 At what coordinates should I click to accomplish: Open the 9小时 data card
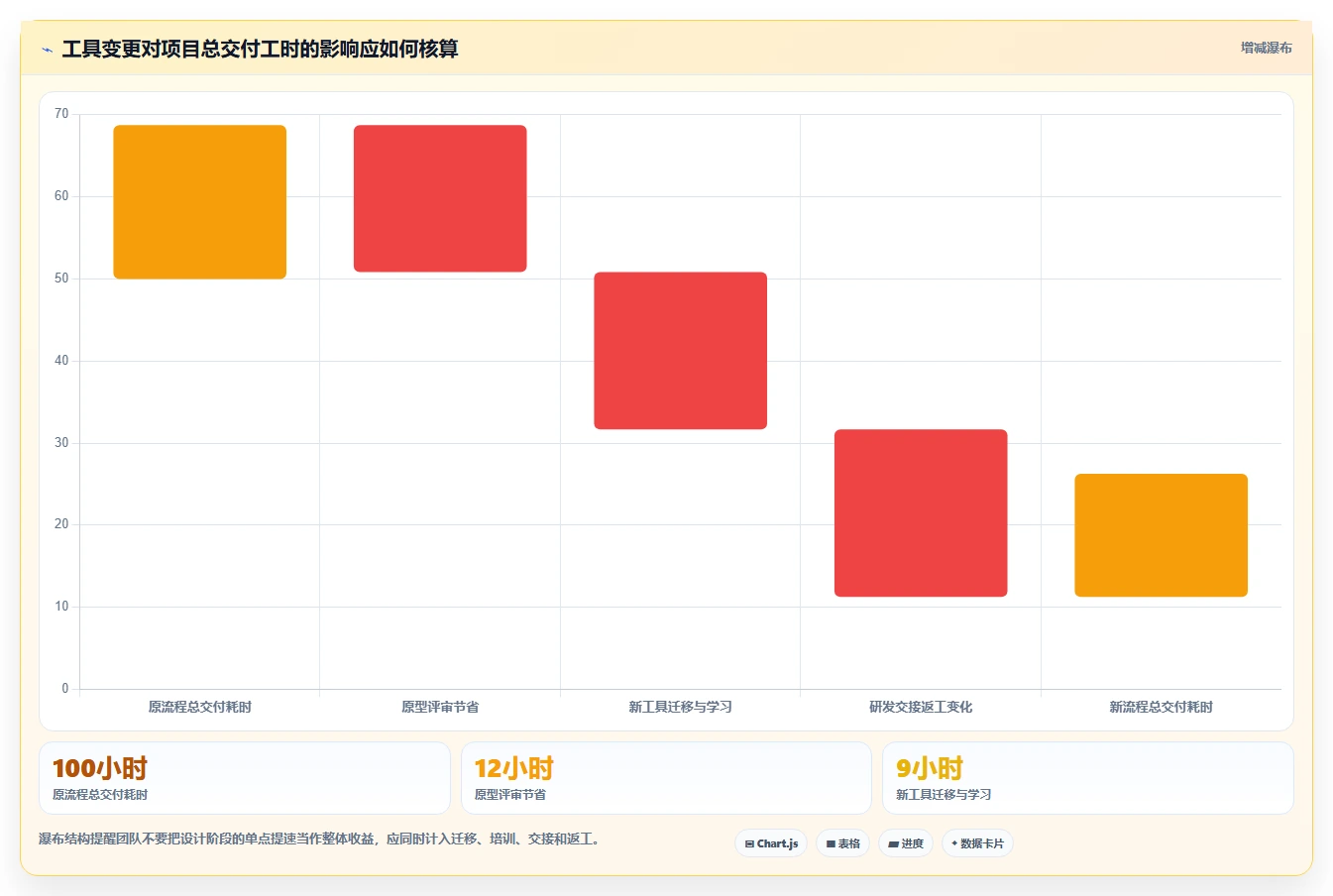(1088, 778)
